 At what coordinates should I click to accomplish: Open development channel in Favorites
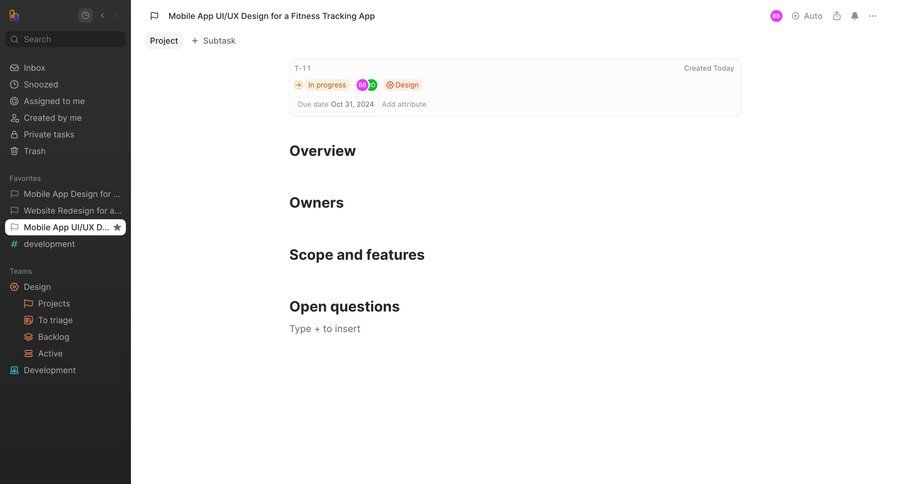click(65, 244)
